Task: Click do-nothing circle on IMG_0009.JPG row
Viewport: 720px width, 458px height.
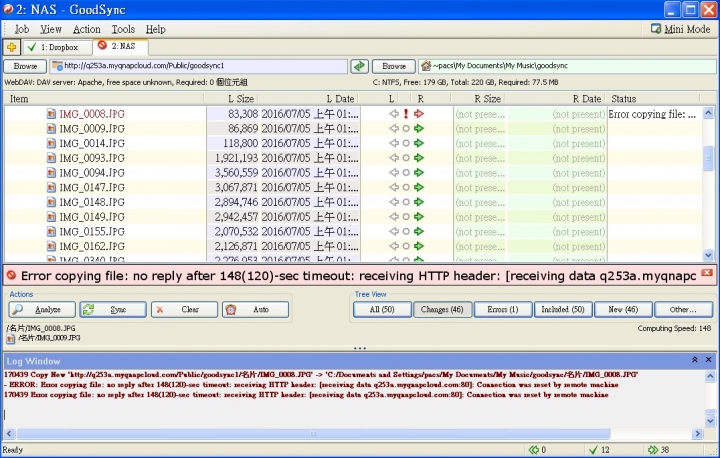Action: pos(406,129)
